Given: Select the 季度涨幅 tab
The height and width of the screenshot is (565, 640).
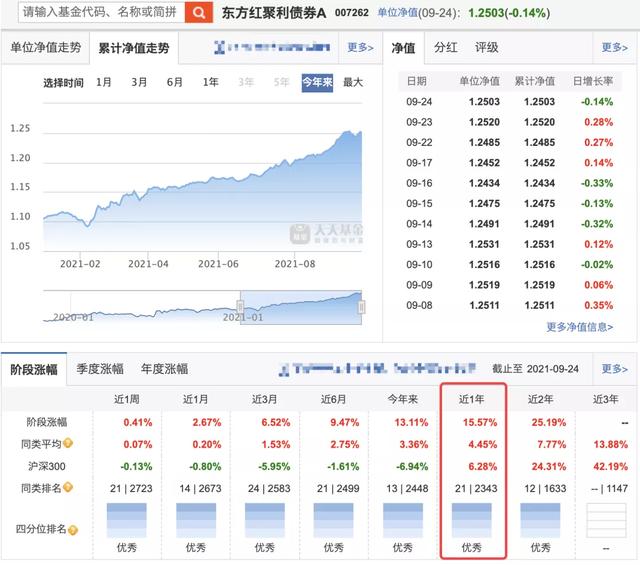Looking at the screenshot, I should click(x=100, y=369).
